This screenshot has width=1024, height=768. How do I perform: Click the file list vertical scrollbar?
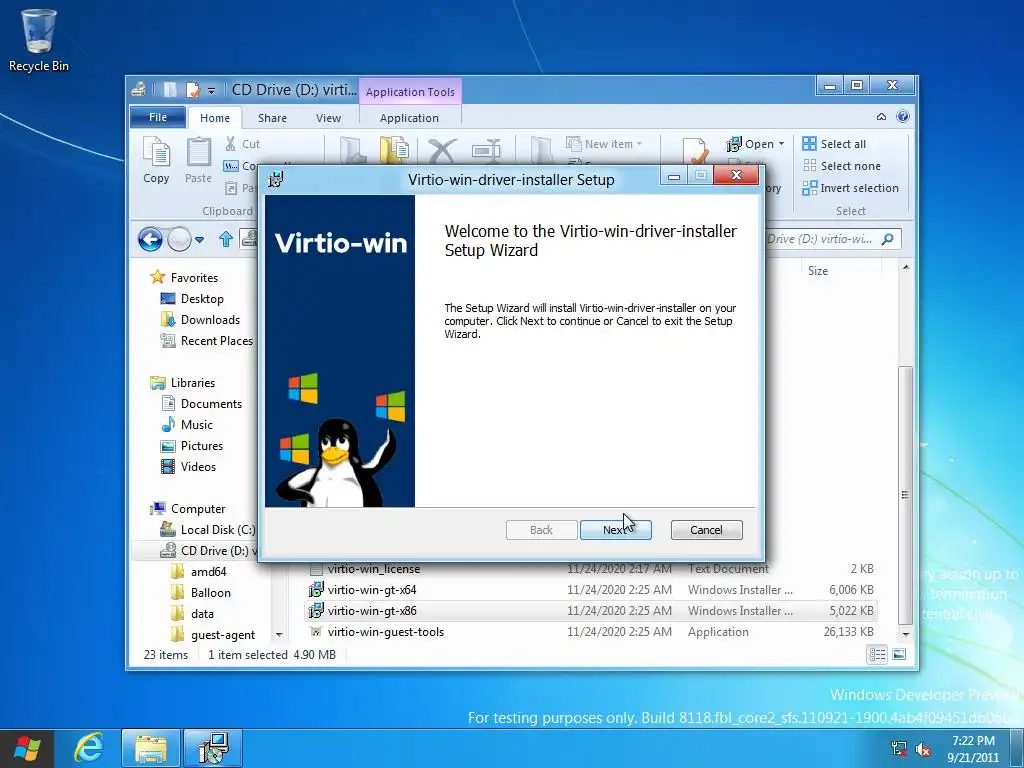pos(905,494)
